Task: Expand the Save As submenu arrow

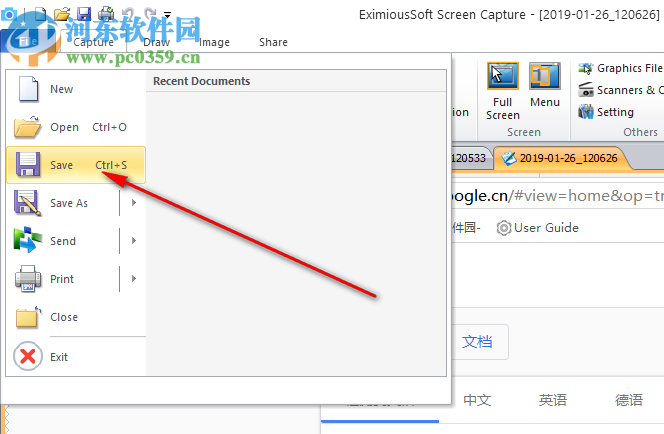Action: 133,203
